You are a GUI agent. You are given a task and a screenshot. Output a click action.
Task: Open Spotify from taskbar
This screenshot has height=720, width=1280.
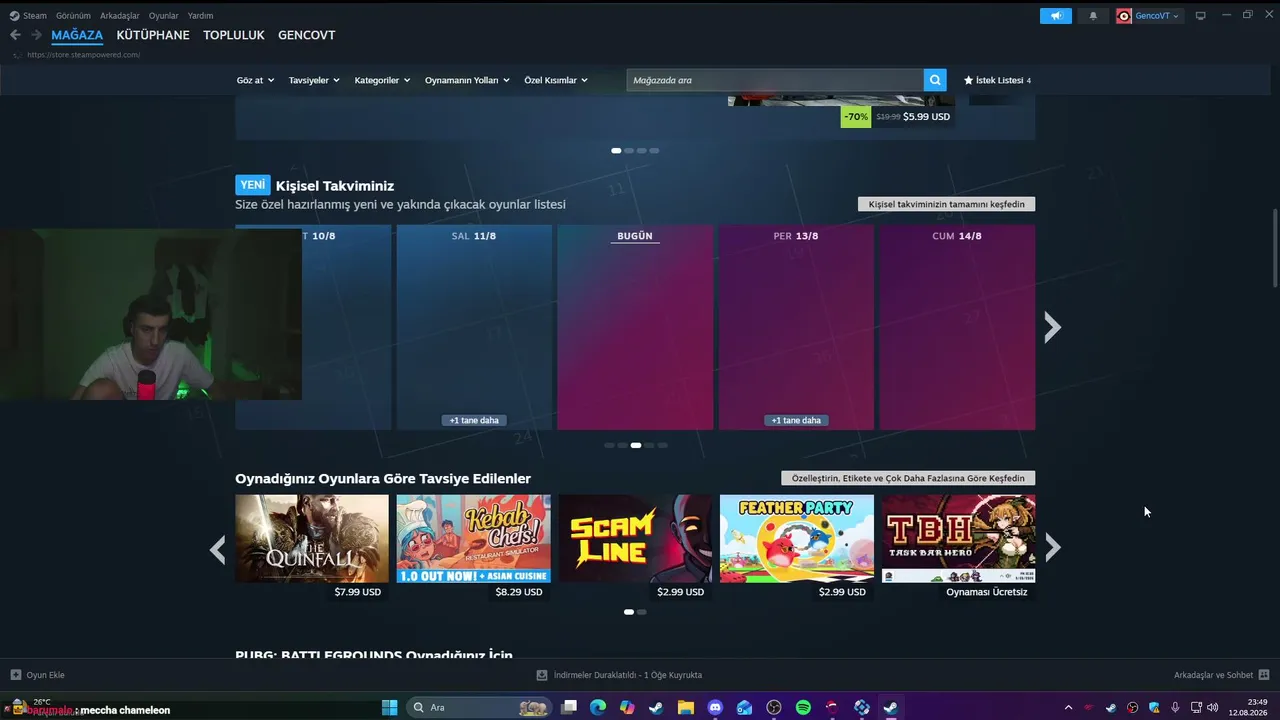[x=803, y=708]
